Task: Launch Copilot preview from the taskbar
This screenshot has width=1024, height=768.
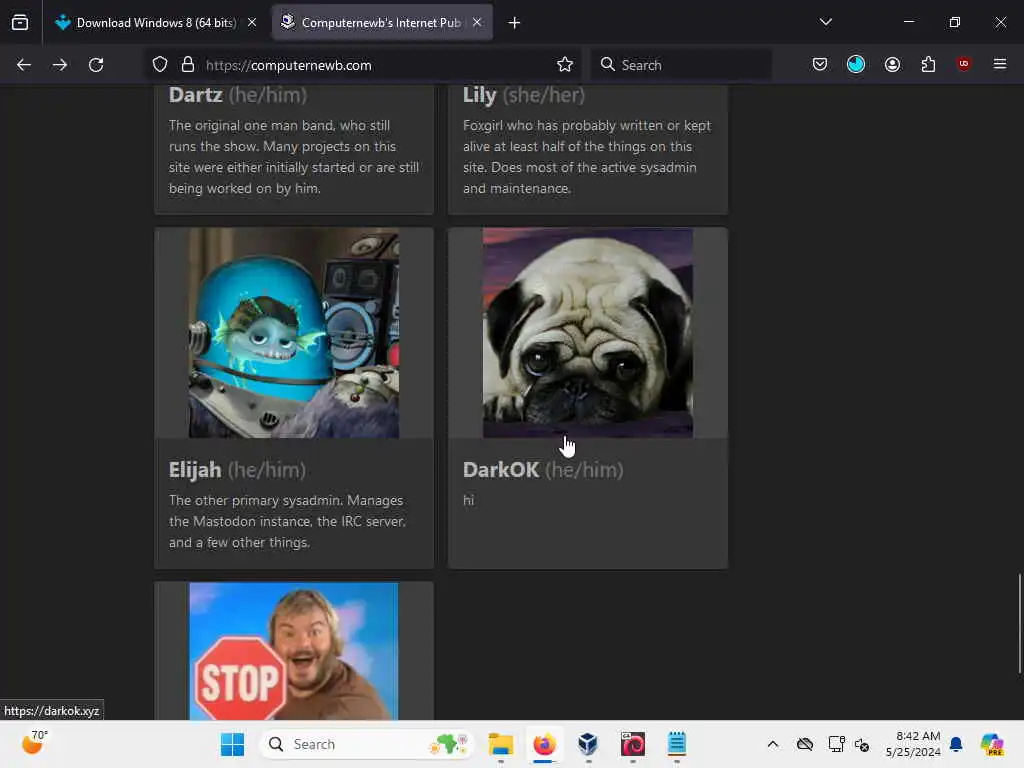Action: click(x=991, y=744)
